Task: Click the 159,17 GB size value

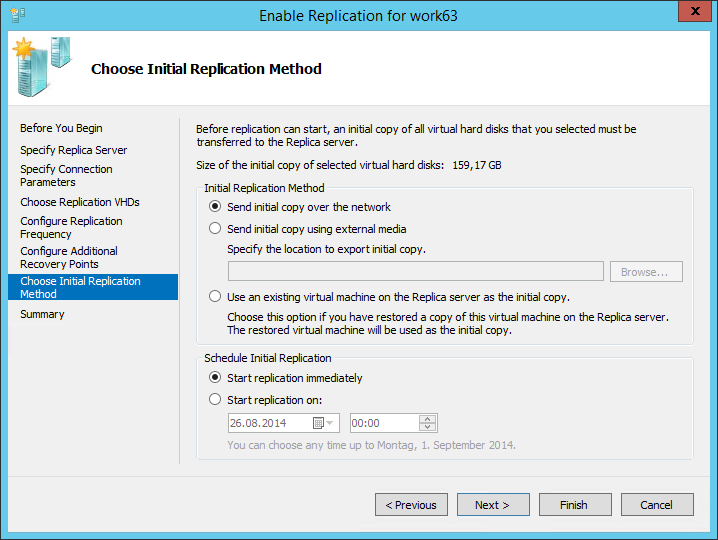Action: coord(477,165)
